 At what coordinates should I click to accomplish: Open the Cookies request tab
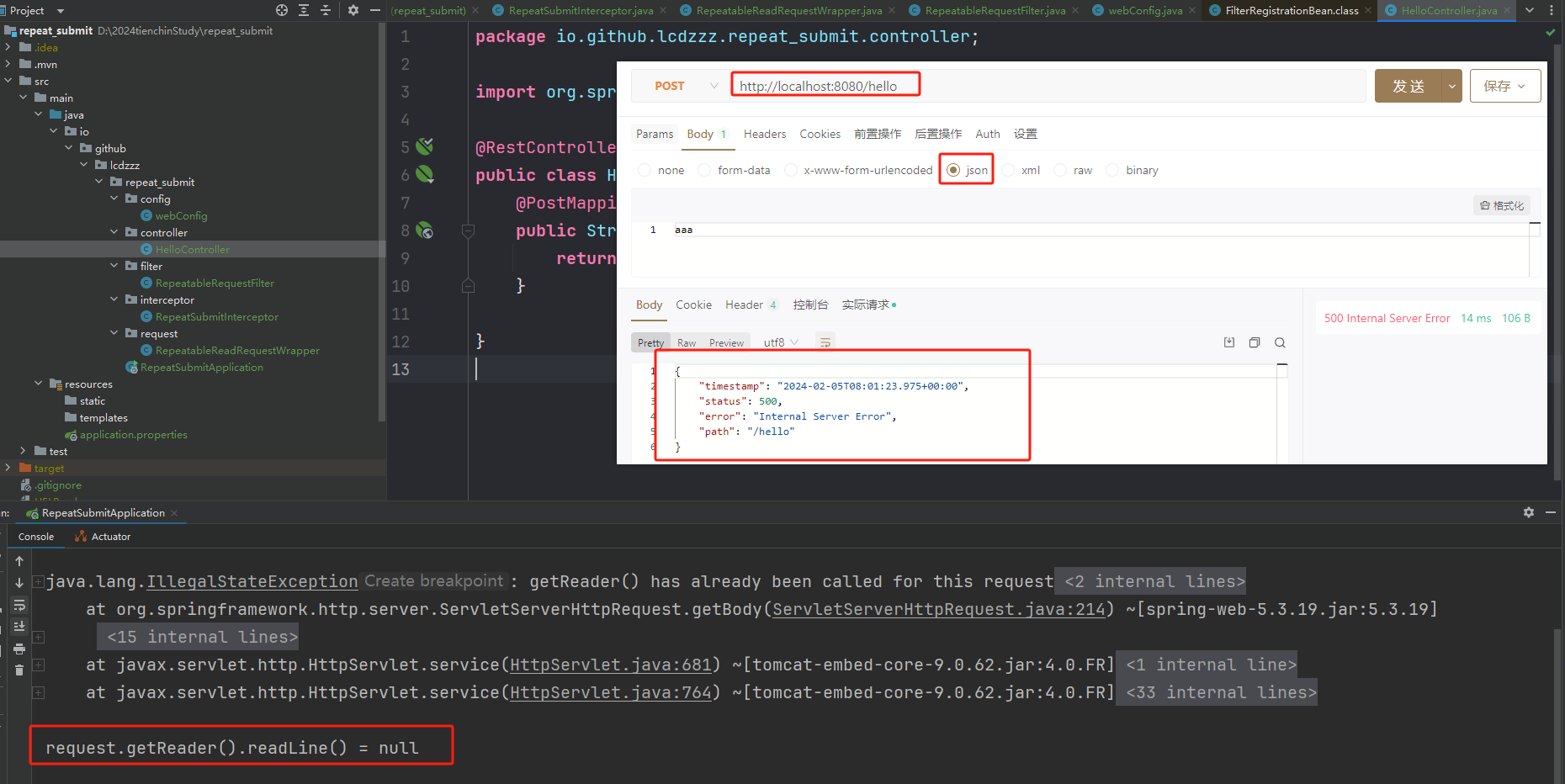coord(820,134)
